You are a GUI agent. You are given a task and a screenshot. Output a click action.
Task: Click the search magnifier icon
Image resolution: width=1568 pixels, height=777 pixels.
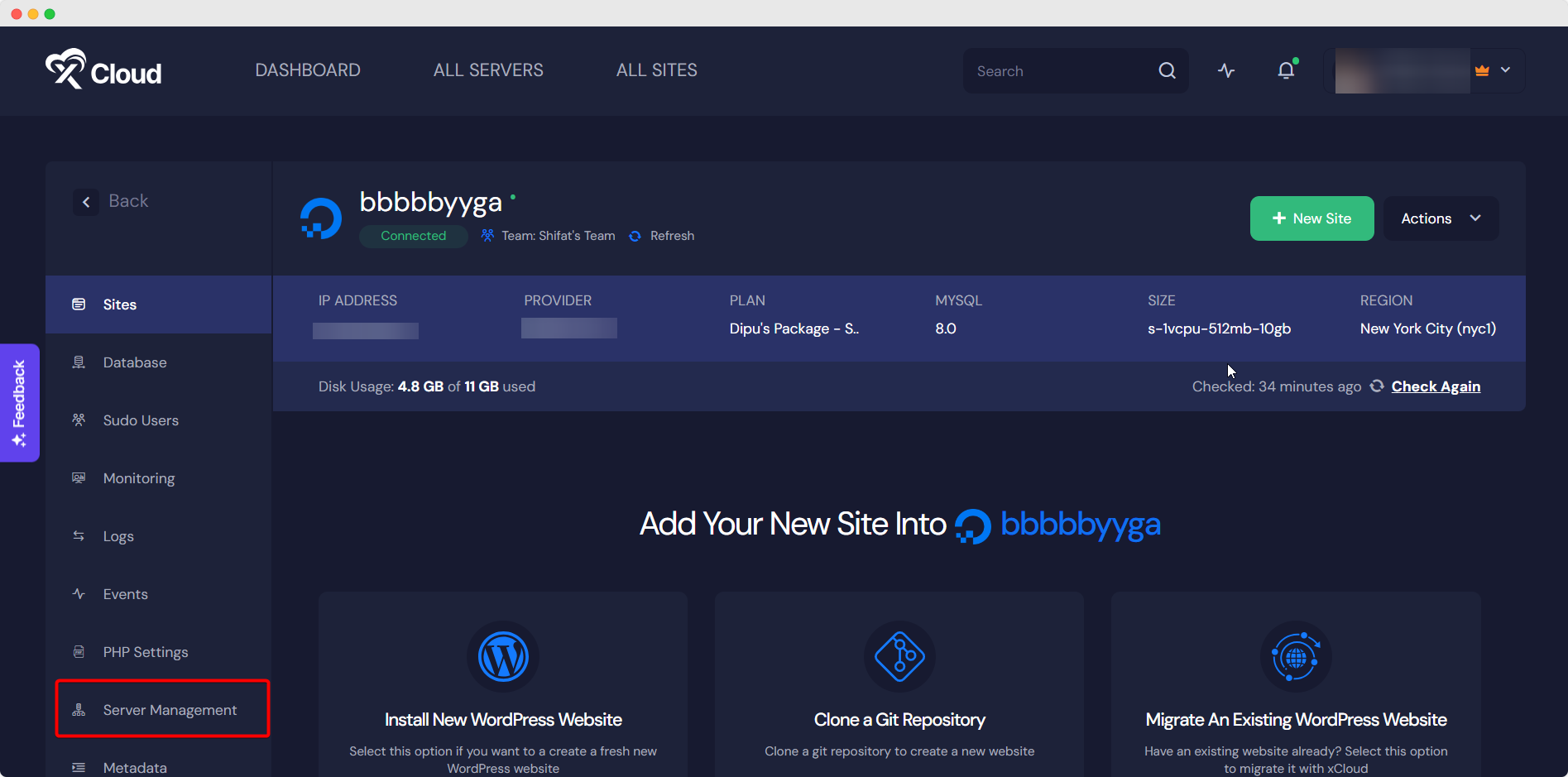(x=1167, y=70)
